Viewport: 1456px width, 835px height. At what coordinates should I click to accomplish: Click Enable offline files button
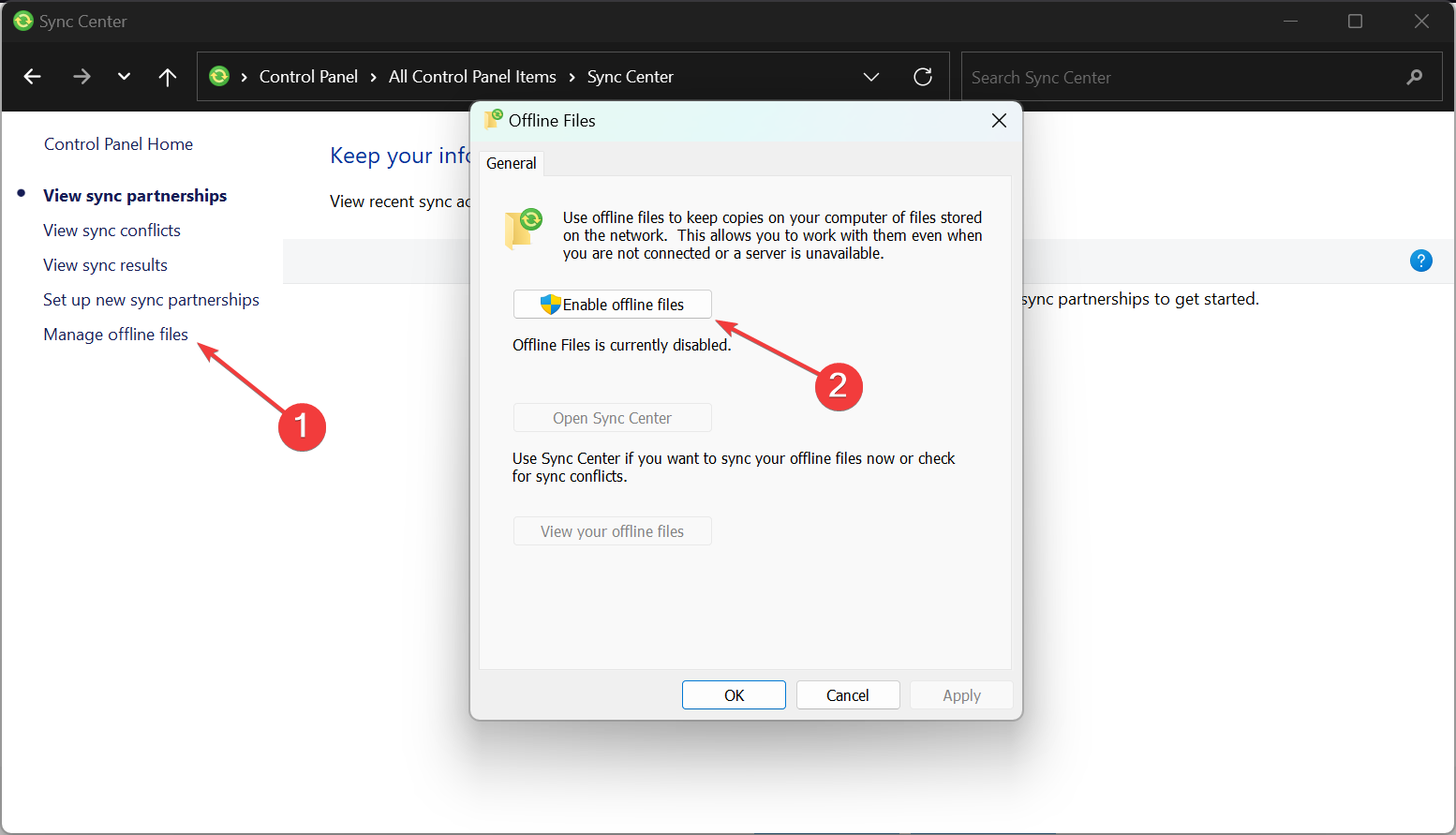(x=613, y=305)
